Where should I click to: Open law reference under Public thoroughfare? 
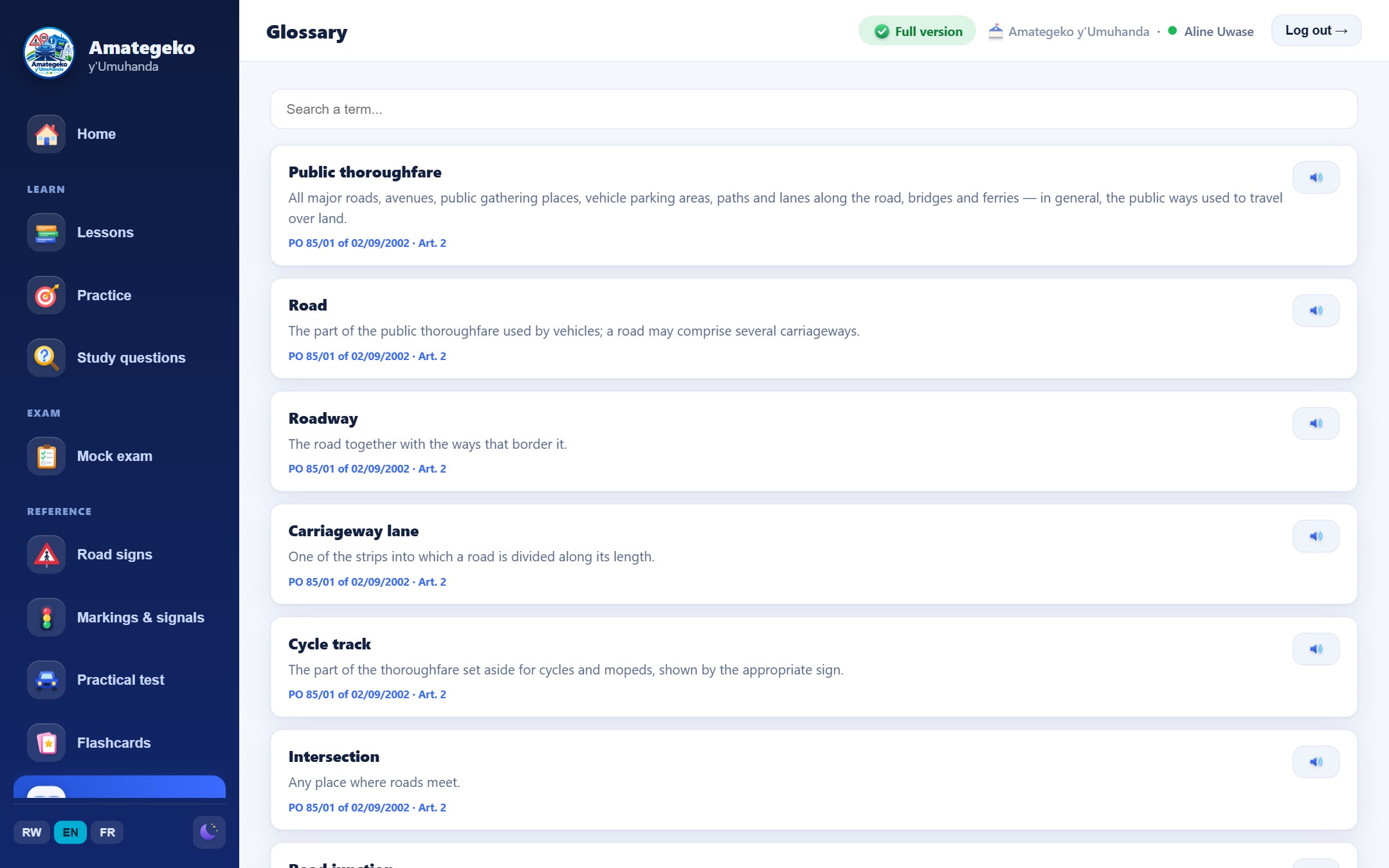[367, 243]
